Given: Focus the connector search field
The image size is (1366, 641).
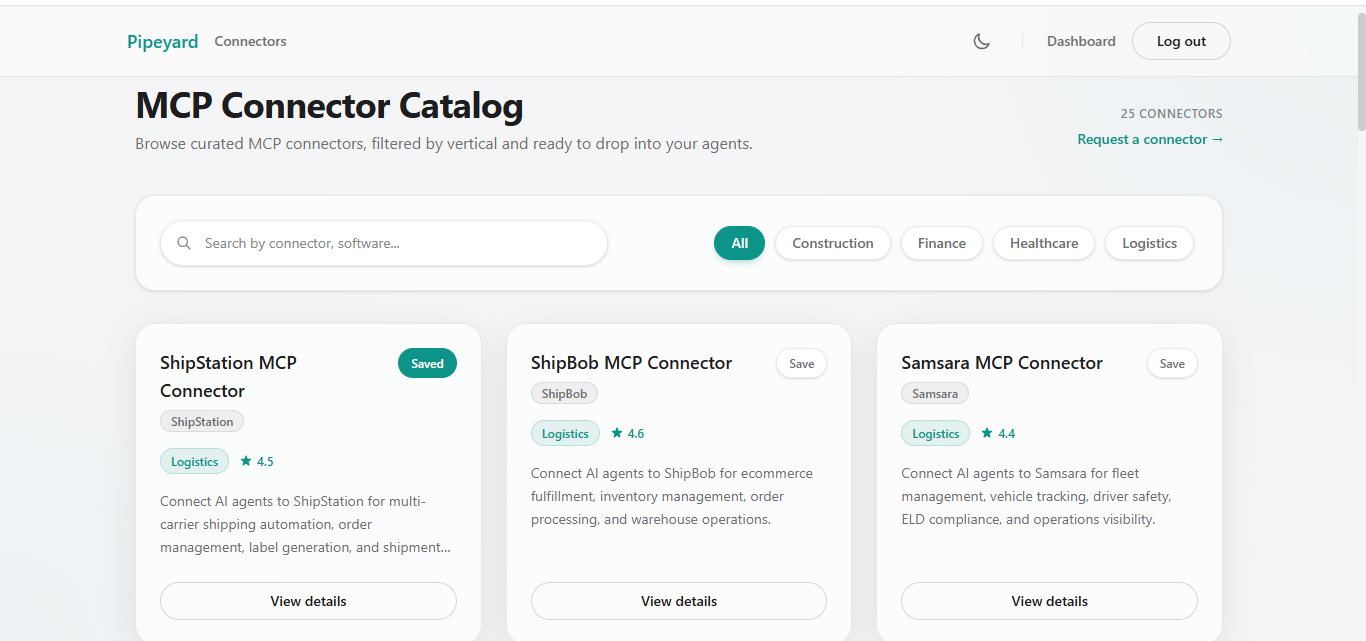Looking at the screenshot, I should (x=384, y=243).
